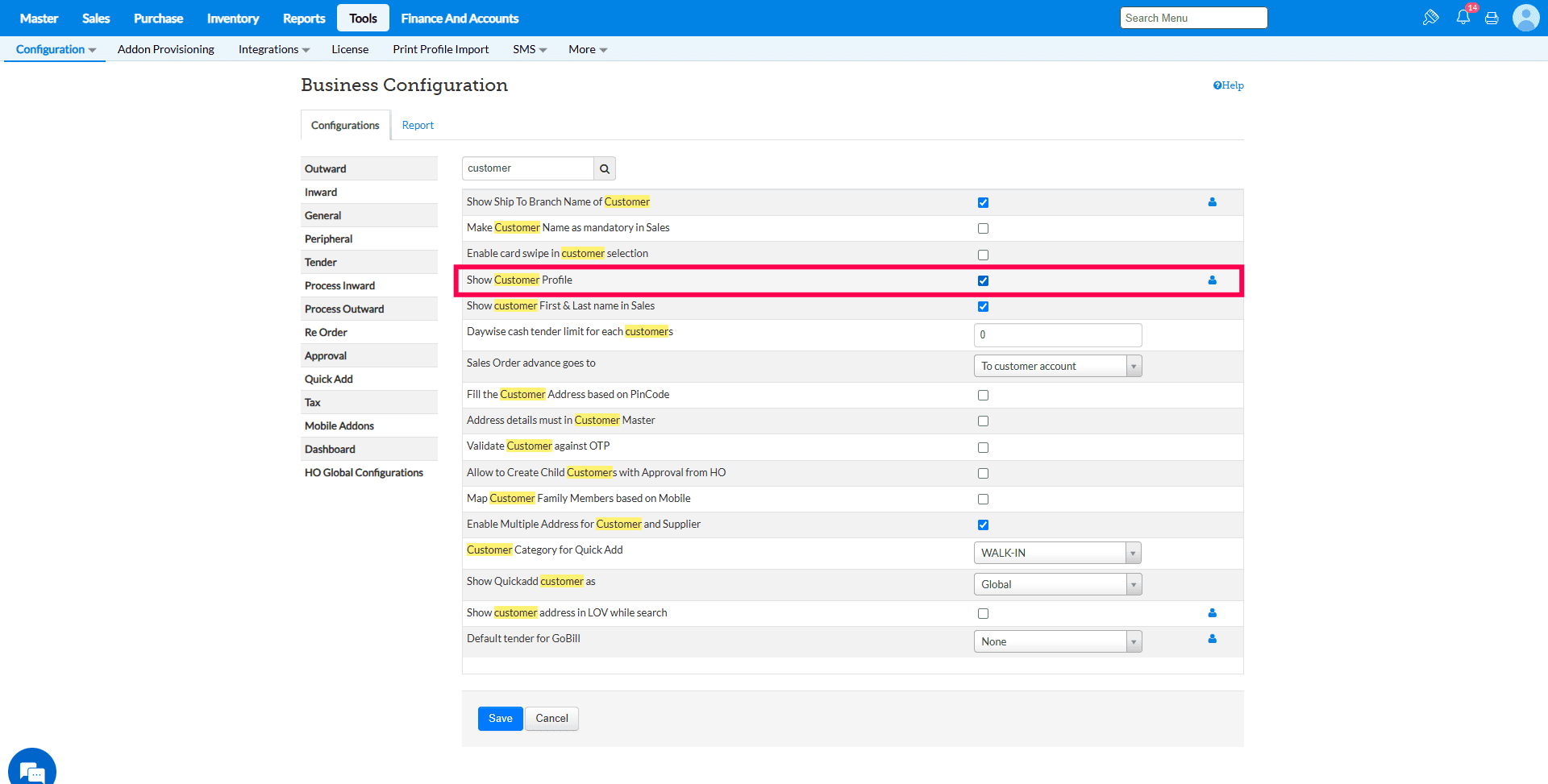Viewport: 1548px width, 784px height.
Task: Click the Save button
Action: [500, 719]
